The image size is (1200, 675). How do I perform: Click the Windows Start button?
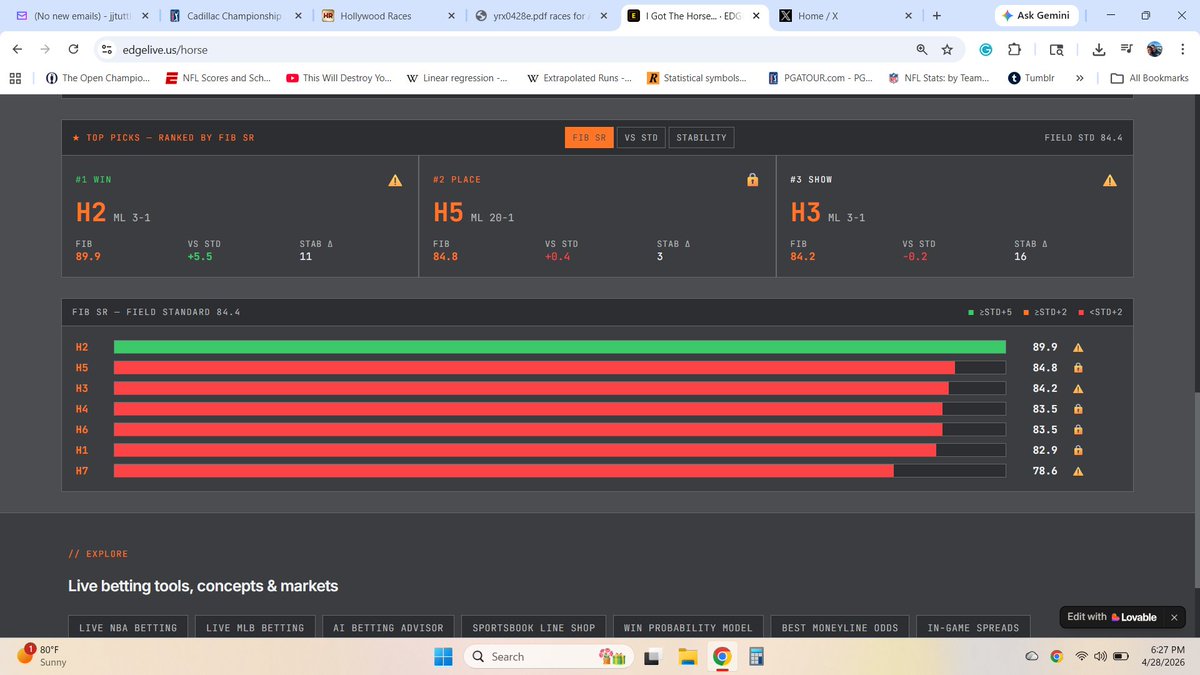(x=442, y=656)
